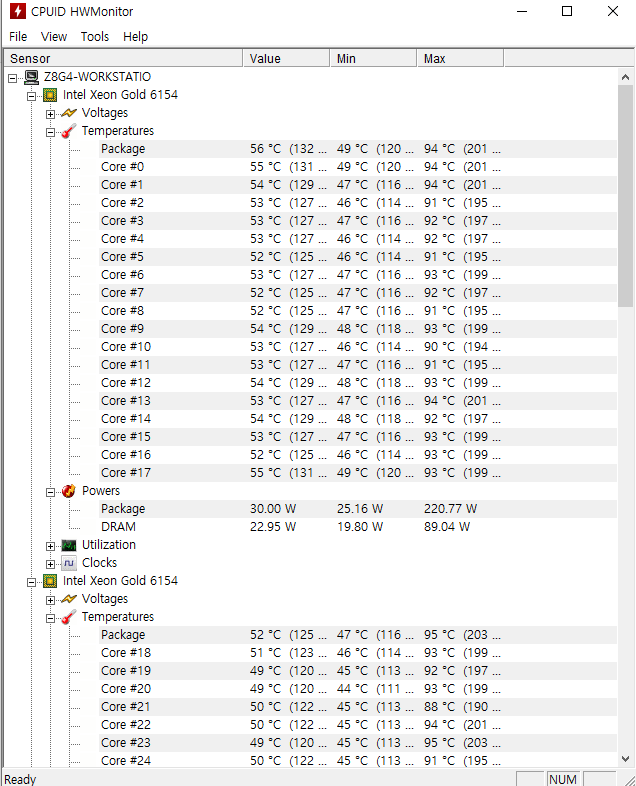Expand the first CPU Voltages node

point(50,114)
